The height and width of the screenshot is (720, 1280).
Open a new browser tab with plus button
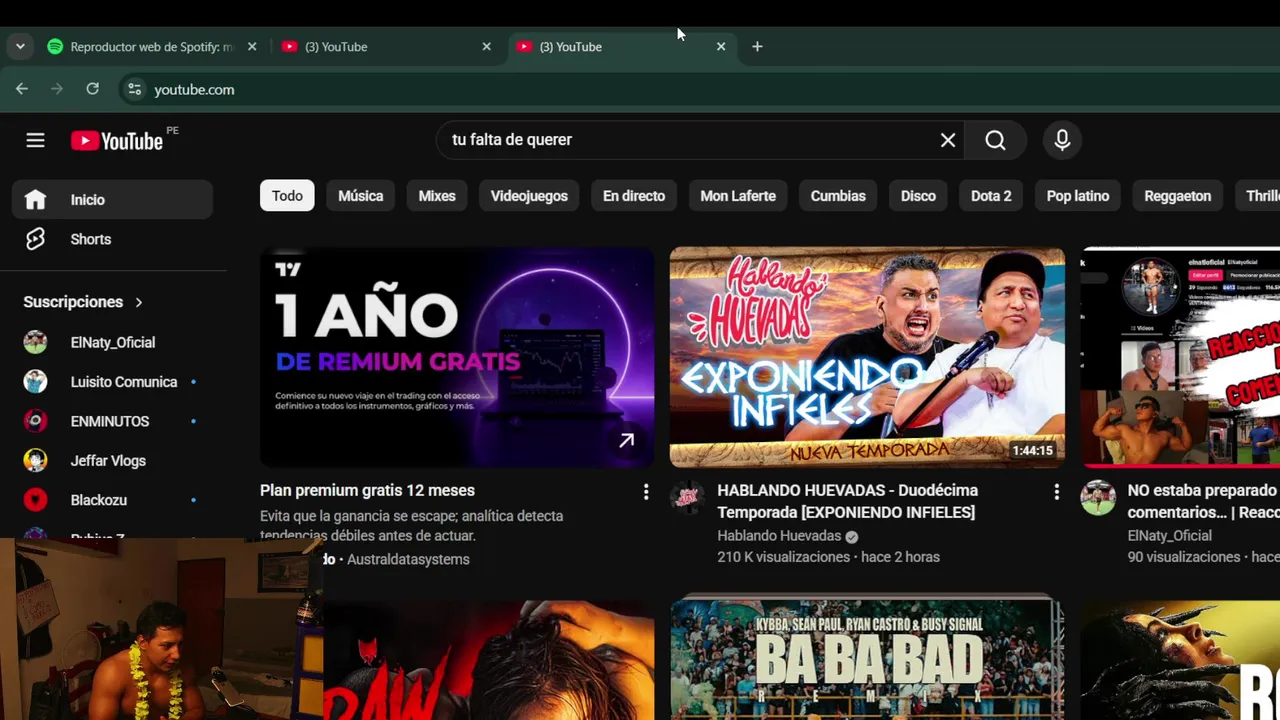click(x=757, y=46)
